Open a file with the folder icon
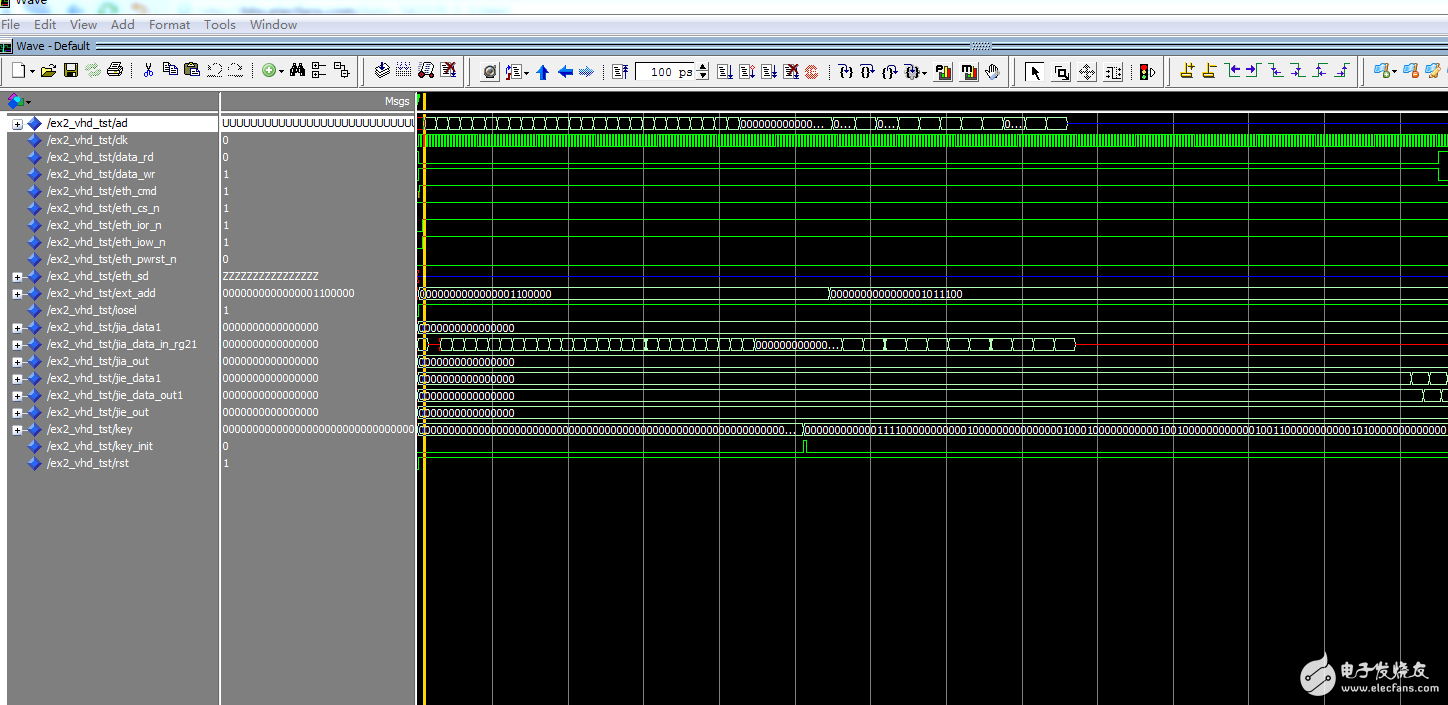The height and width of the screenshot is (705, 1448). click(x=48, y=71)
